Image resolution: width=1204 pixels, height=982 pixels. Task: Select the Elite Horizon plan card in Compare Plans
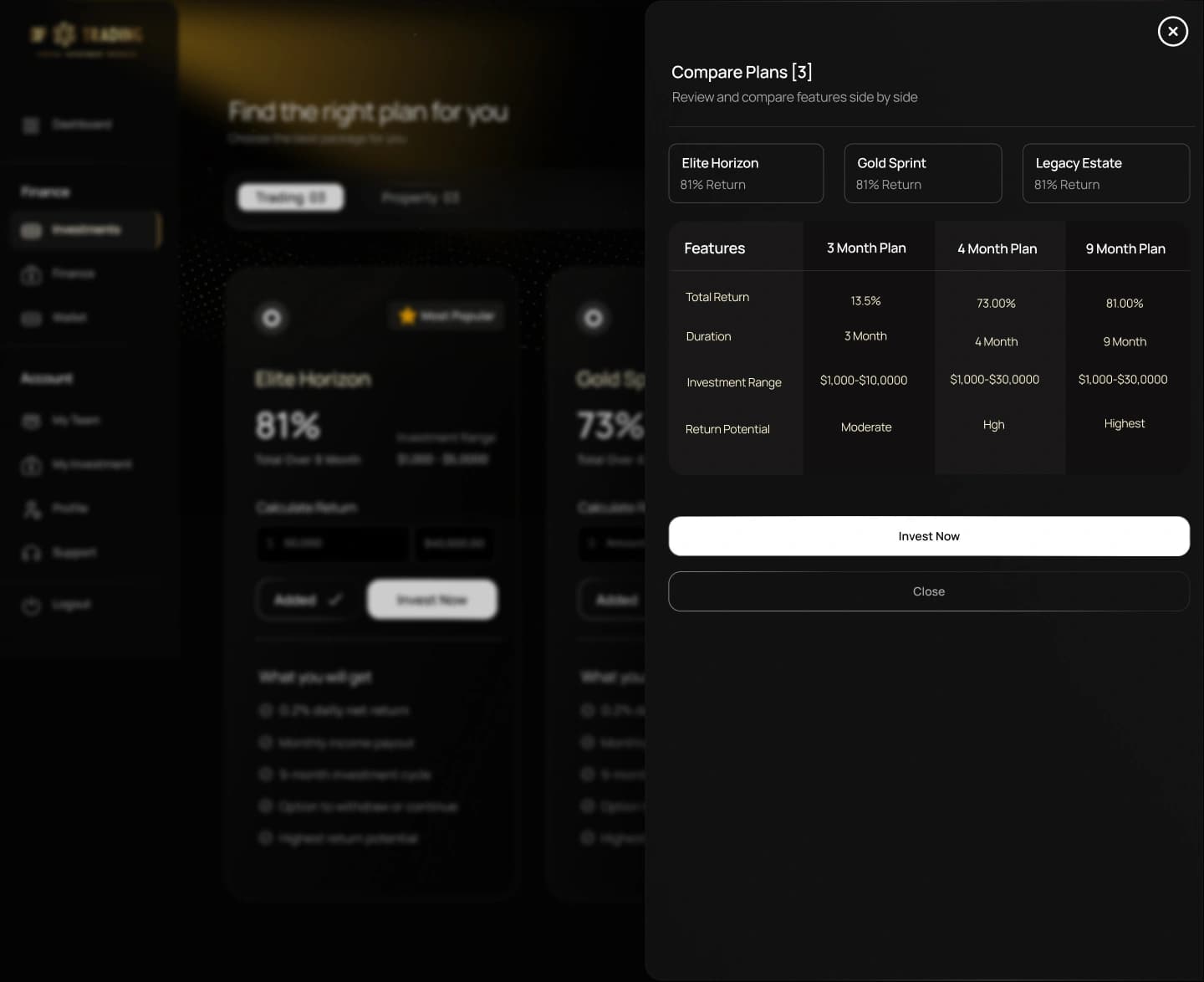(x=746, y=173)
